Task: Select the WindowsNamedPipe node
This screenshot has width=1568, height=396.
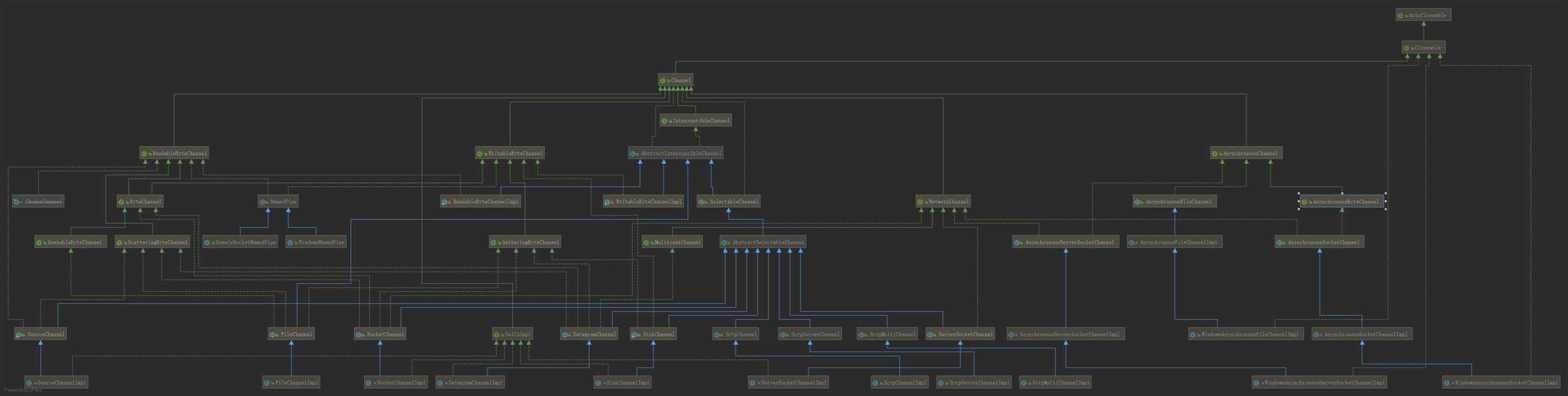Action: click(x=316, y=242)
